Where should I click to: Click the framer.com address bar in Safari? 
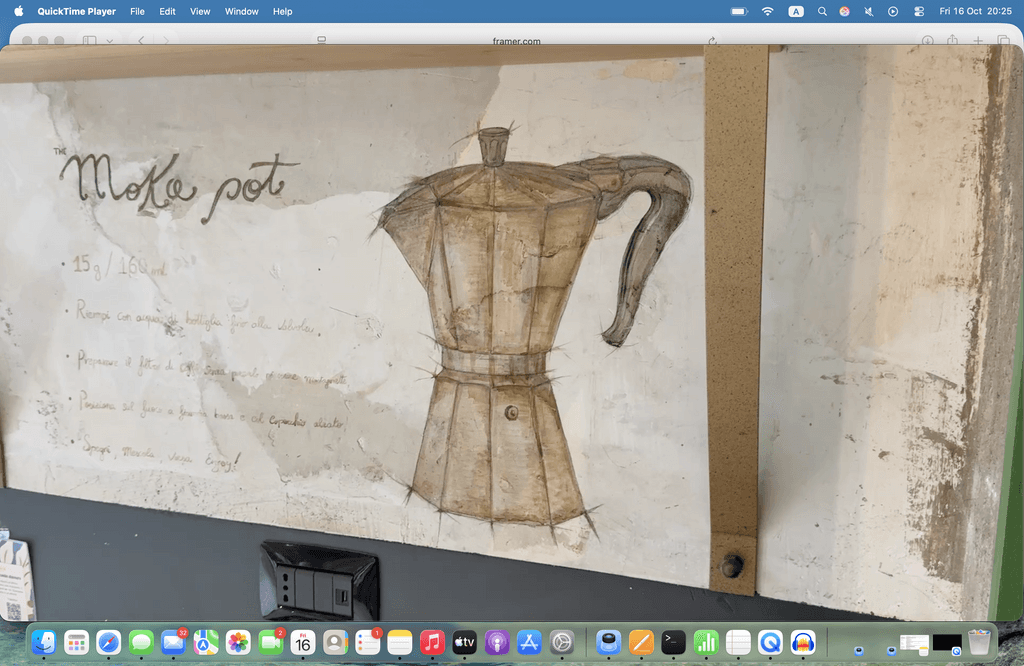click(516, 40)
